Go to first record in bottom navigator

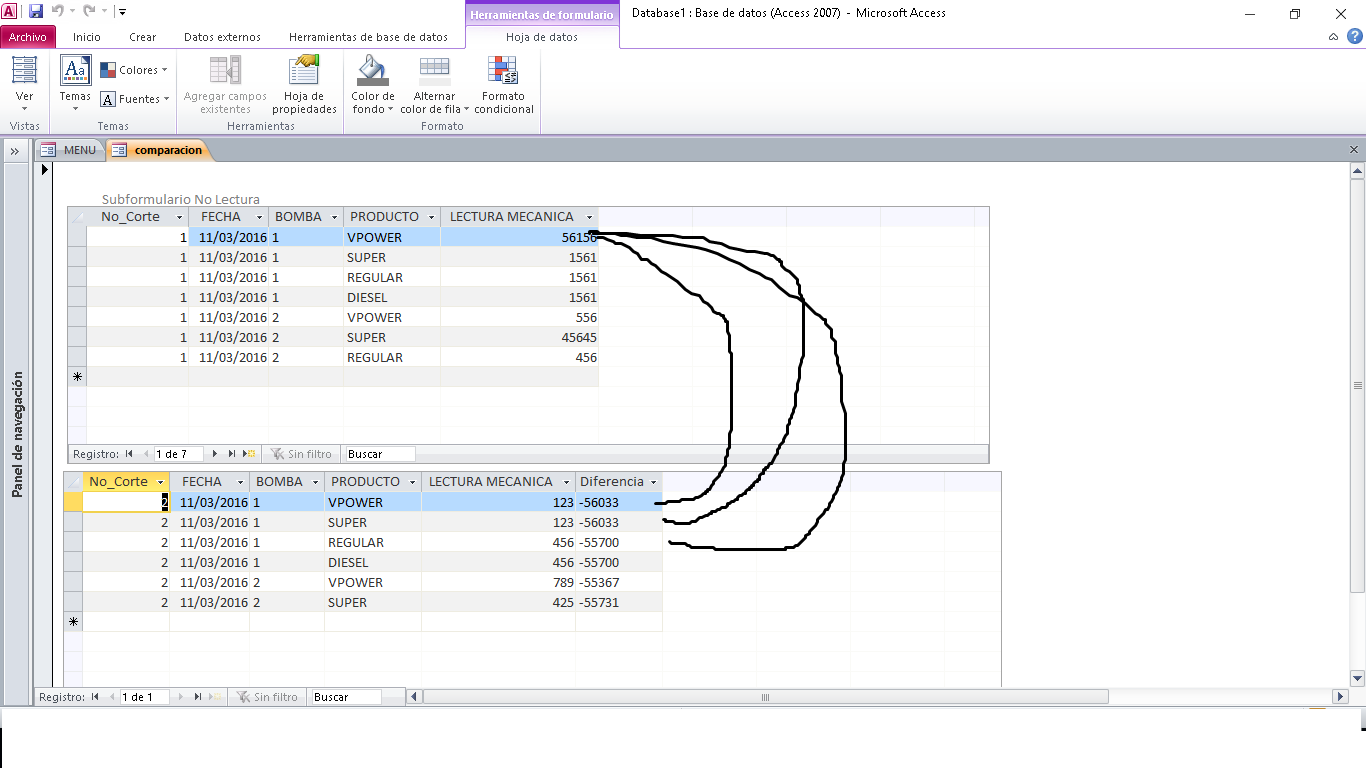coord(95,697)
